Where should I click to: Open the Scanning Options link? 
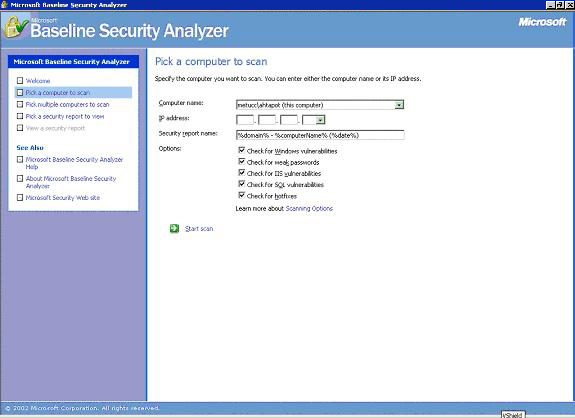coord(309,209)
